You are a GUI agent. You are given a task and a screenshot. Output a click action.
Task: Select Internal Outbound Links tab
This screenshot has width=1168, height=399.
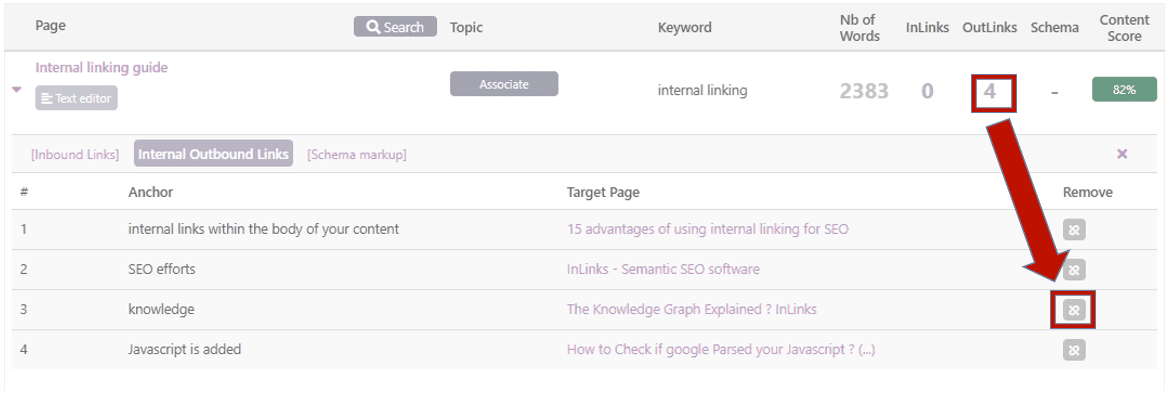(213, 154)
